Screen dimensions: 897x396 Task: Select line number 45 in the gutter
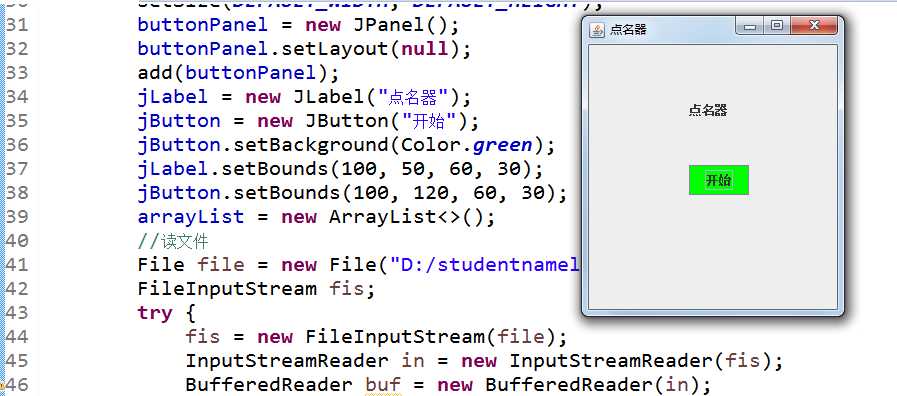17,361
